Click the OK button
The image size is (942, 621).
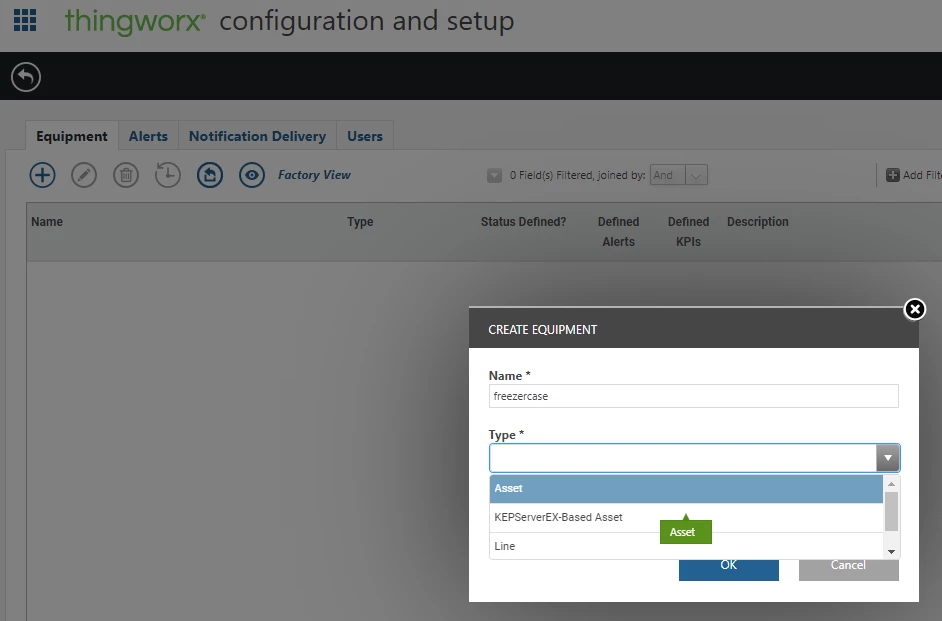coord(729,568)
